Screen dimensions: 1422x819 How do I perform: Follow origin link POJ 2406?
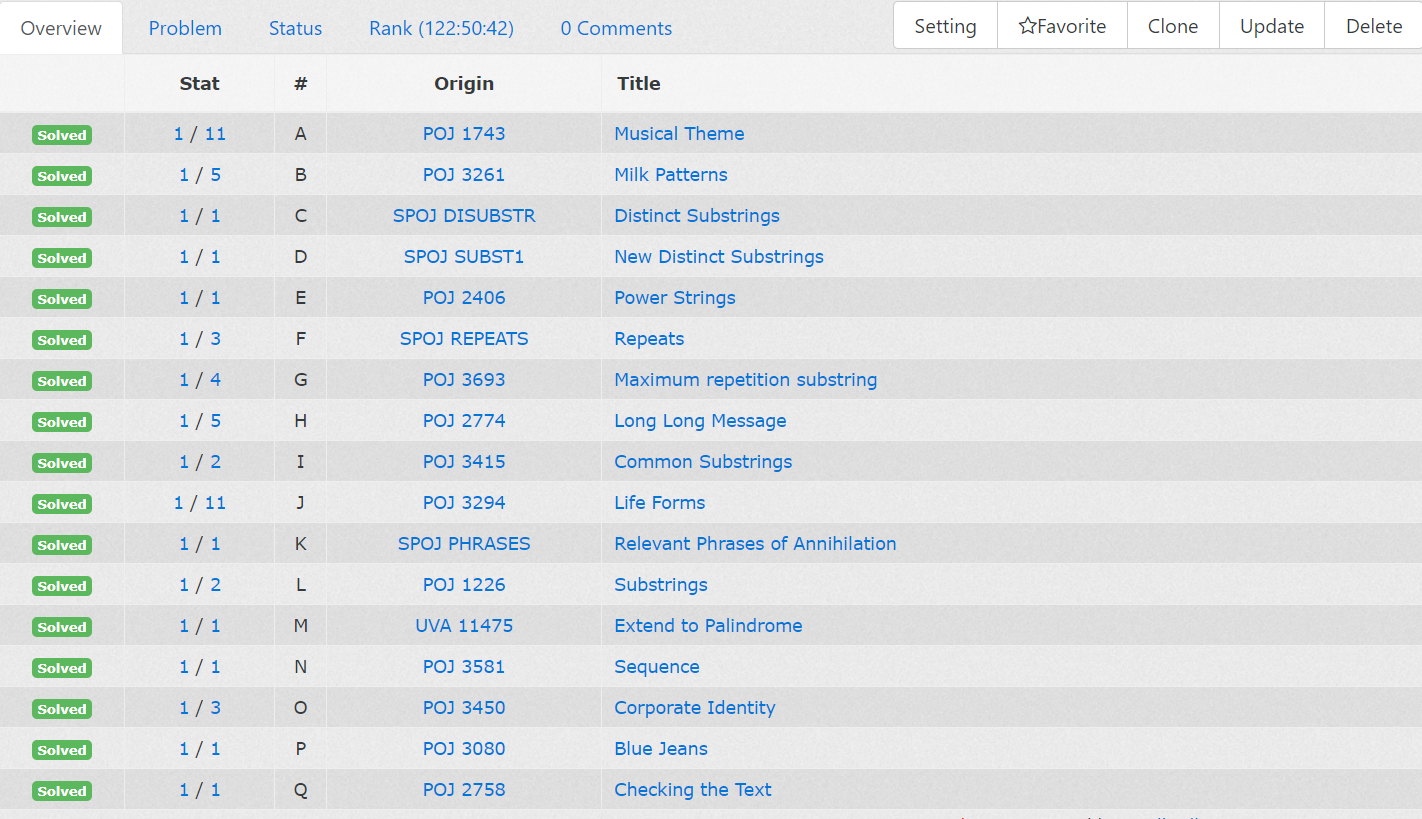pyautogui.click(x=464, y=297)
